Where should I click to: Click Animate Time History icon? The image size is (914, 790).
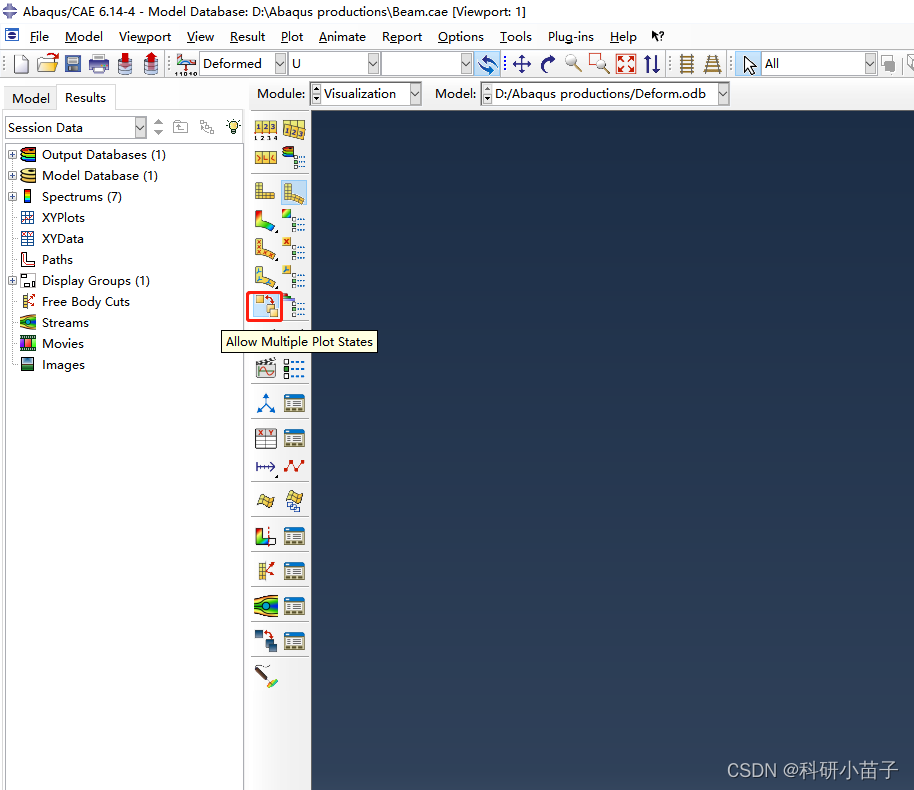(x=265, y=368)
